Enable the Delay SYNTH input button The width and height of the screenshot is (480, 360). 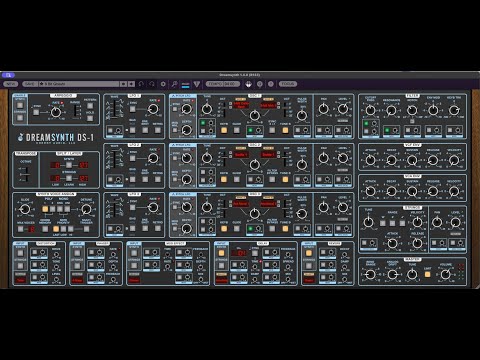coord(221,253)
